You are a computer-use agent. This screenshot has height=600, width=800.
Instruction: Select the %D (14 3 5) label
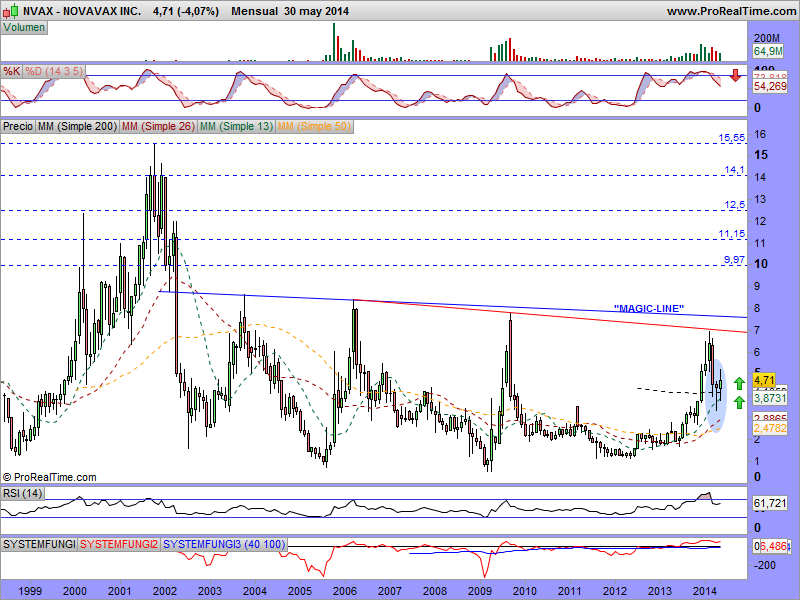tap(54, 71)
